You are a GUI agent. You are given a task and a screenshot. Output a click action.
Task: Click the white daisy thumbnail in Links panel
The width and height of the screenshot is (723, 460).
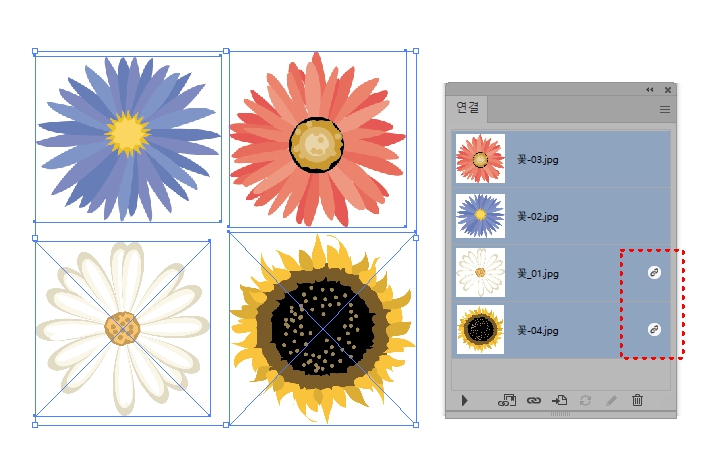tap(480, 272)
